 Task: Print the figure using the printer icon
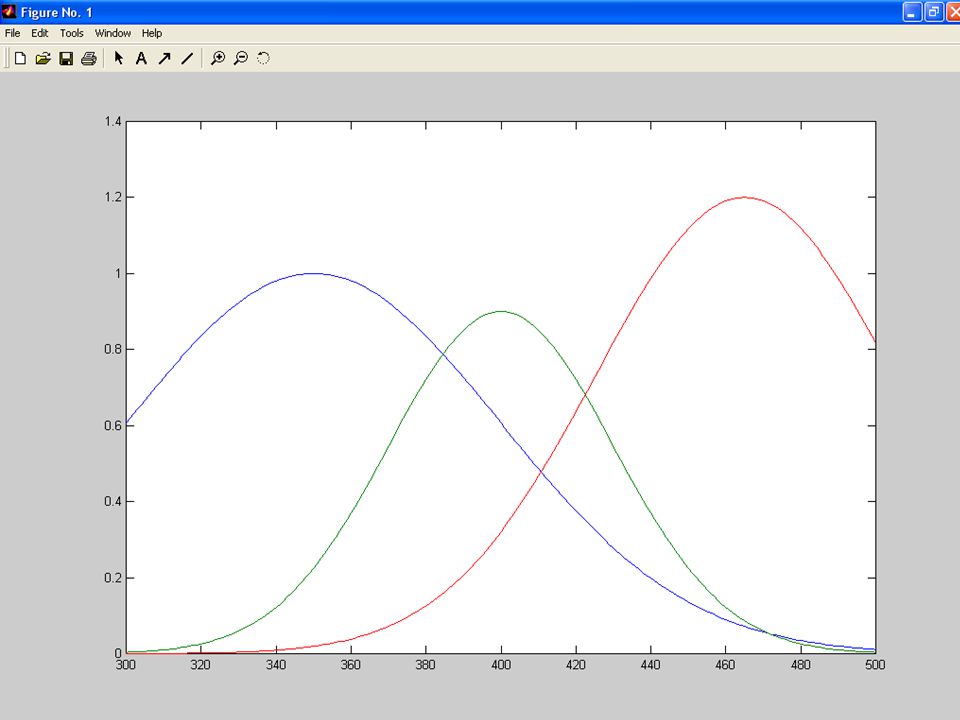pyautogui.click(x=89, y=58)
